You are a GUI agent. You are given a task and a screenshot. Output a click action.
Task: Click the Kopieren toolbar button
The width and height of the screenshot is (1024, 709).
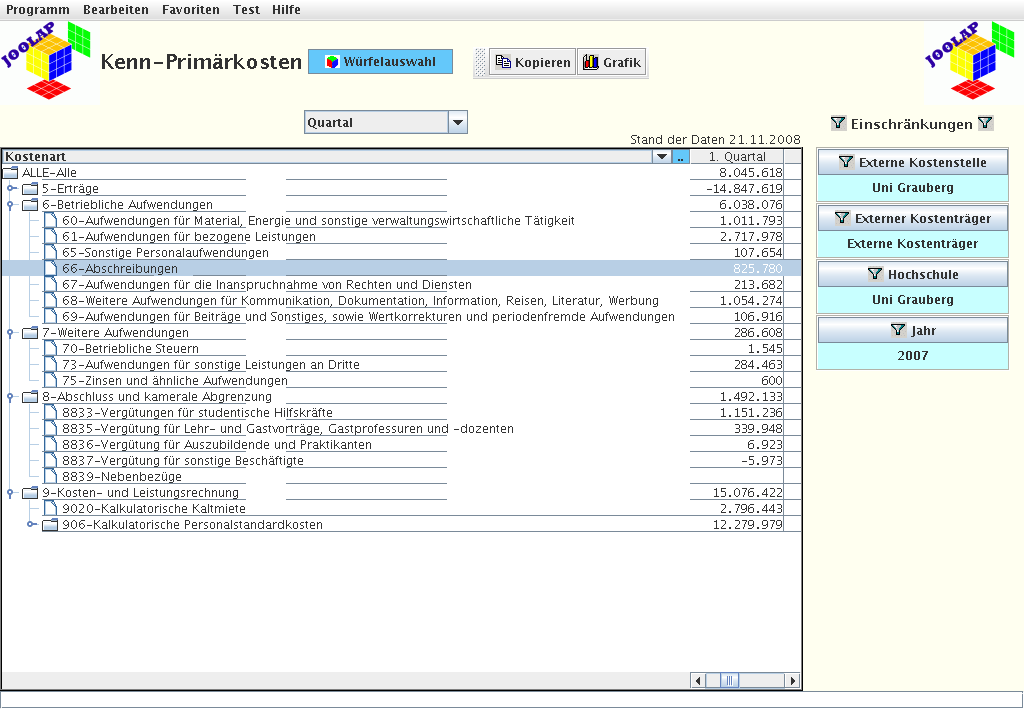(532, 62)
